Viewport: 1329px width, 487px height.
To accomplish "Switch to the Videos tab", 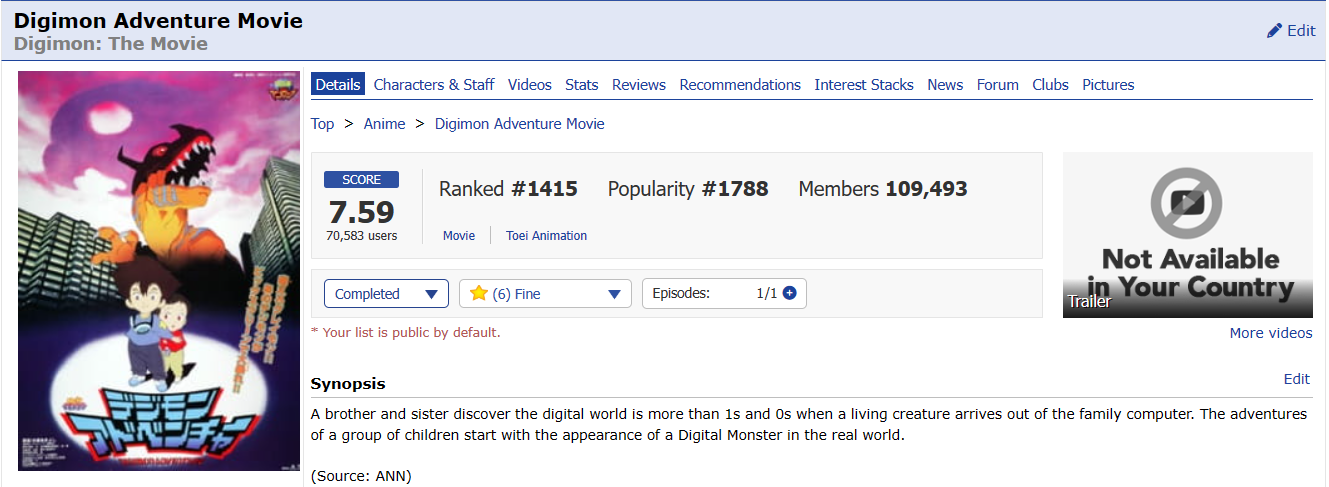I will click(530, 85).
